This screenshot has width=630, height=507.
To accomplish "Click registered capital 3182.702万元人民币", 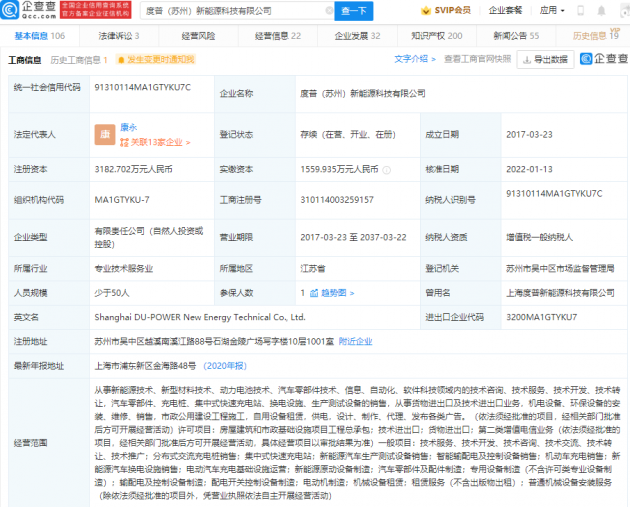I will 133,170.
